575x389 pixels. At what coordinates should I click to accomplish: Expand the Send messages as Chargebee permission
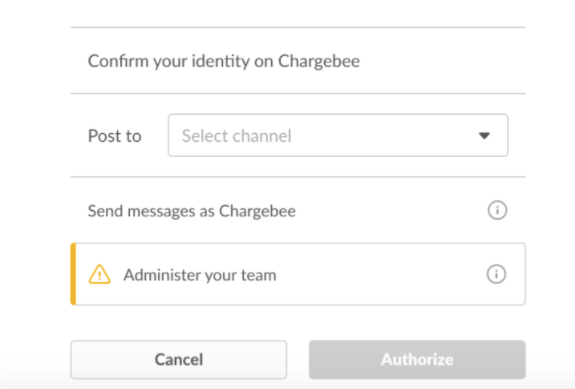click(298, 210)
